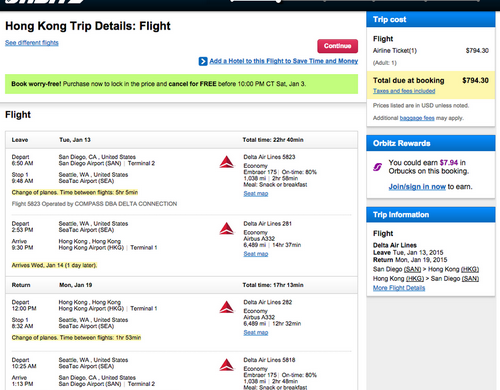Open the baggage fees link
The width and height of the screenshot is (500, 390).
tap(417, 118)
